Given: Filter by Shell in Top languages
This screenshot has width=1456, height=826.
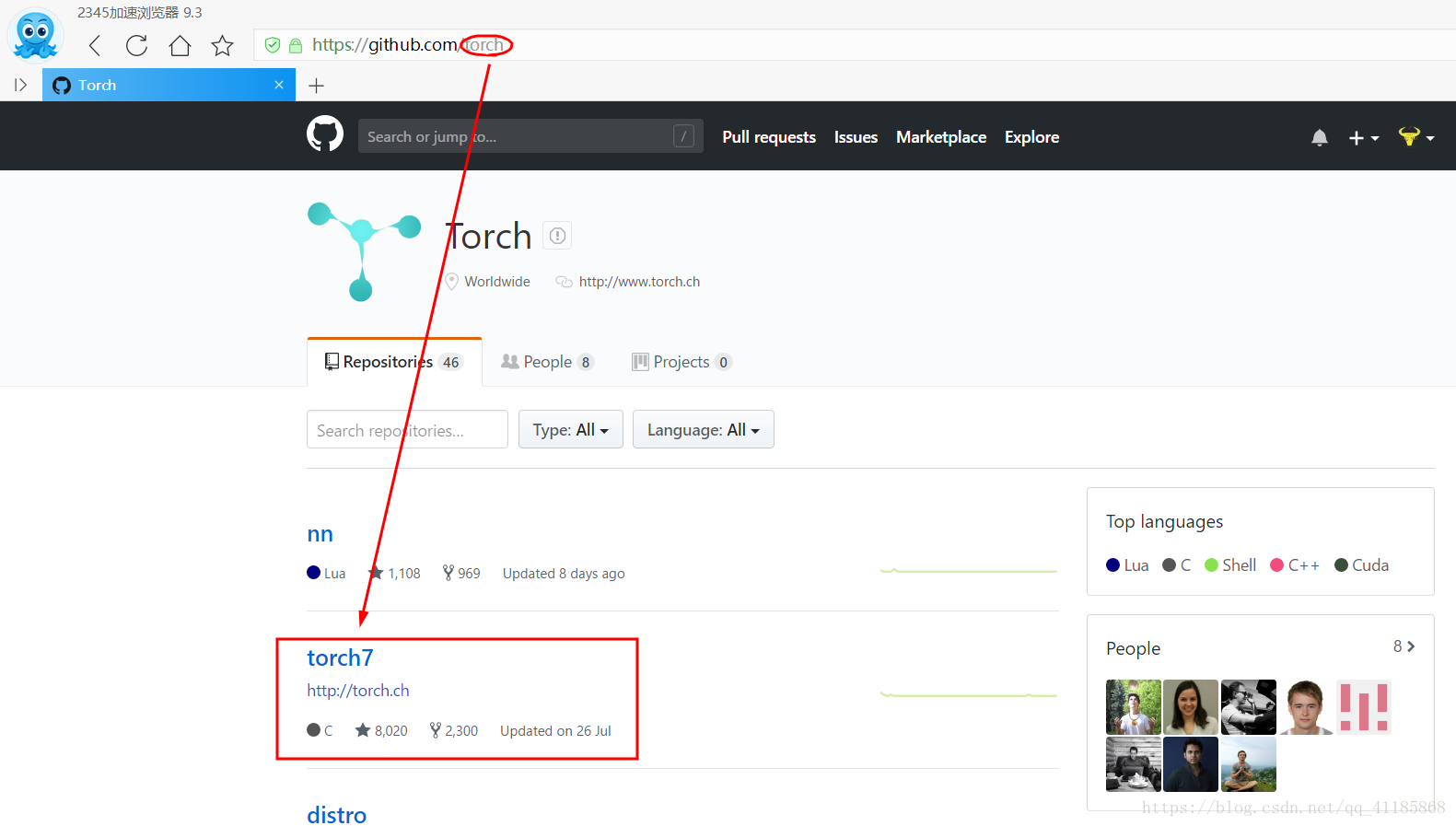Looking at the screenshot, I should 1230,565.
